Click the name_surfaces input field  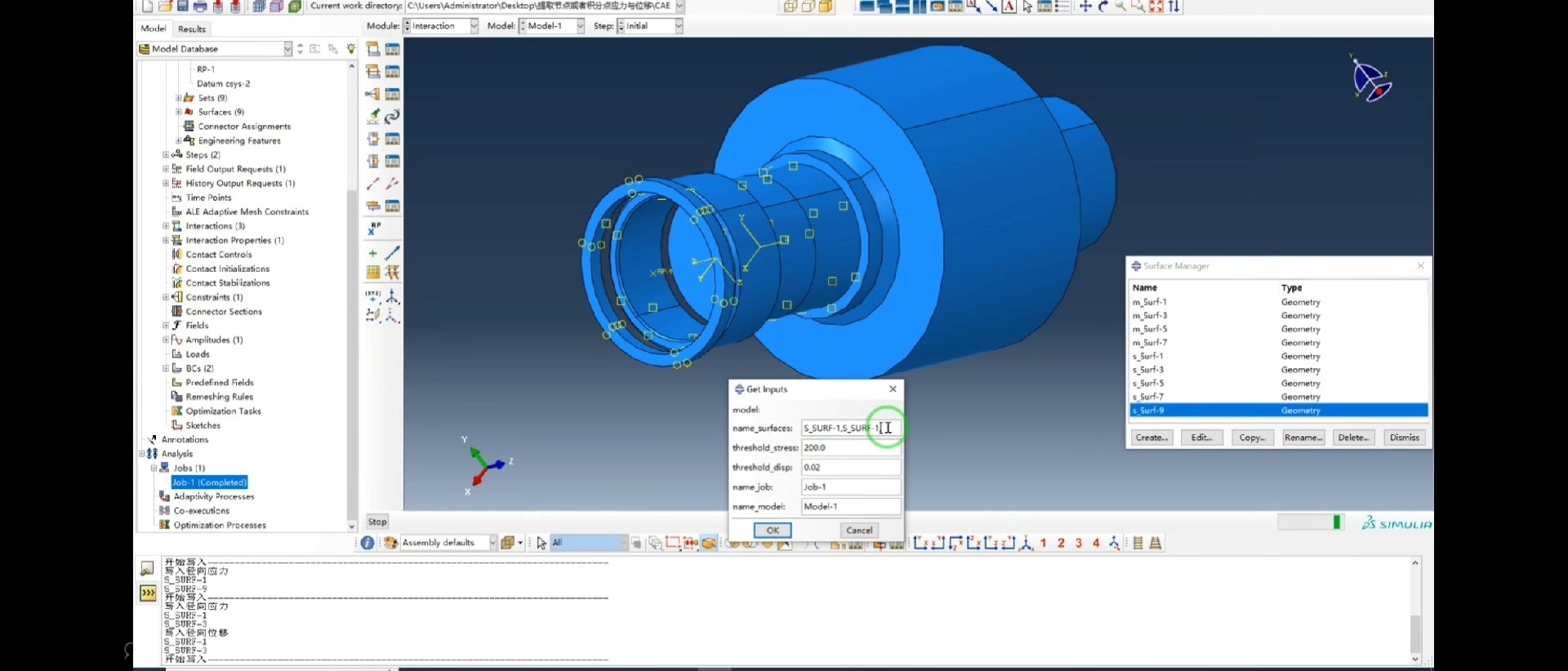coord(851,428)
